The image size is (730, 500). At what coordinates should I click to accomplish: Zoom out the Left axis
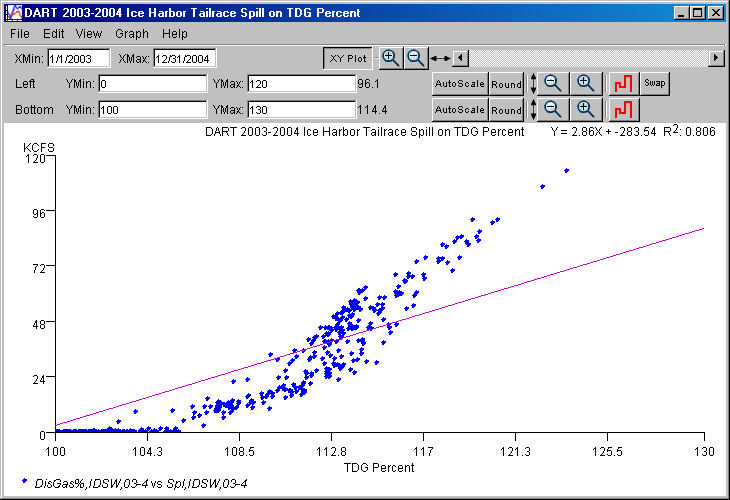pyautogui.click(x=552, y=83)
